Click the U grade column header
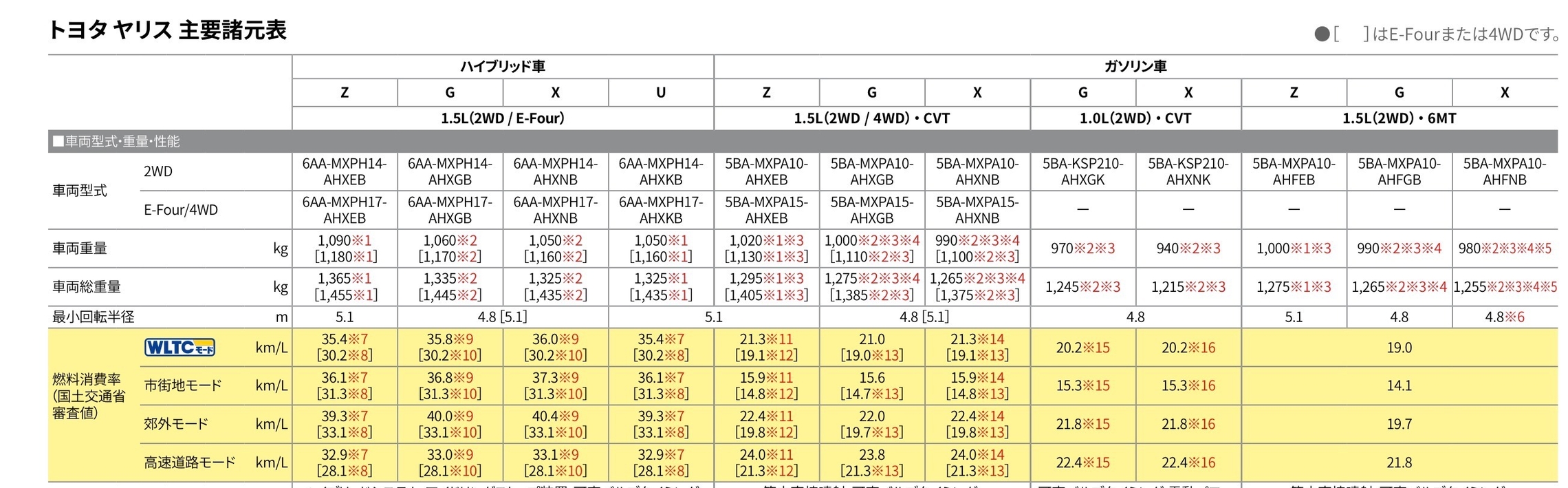 660,93
